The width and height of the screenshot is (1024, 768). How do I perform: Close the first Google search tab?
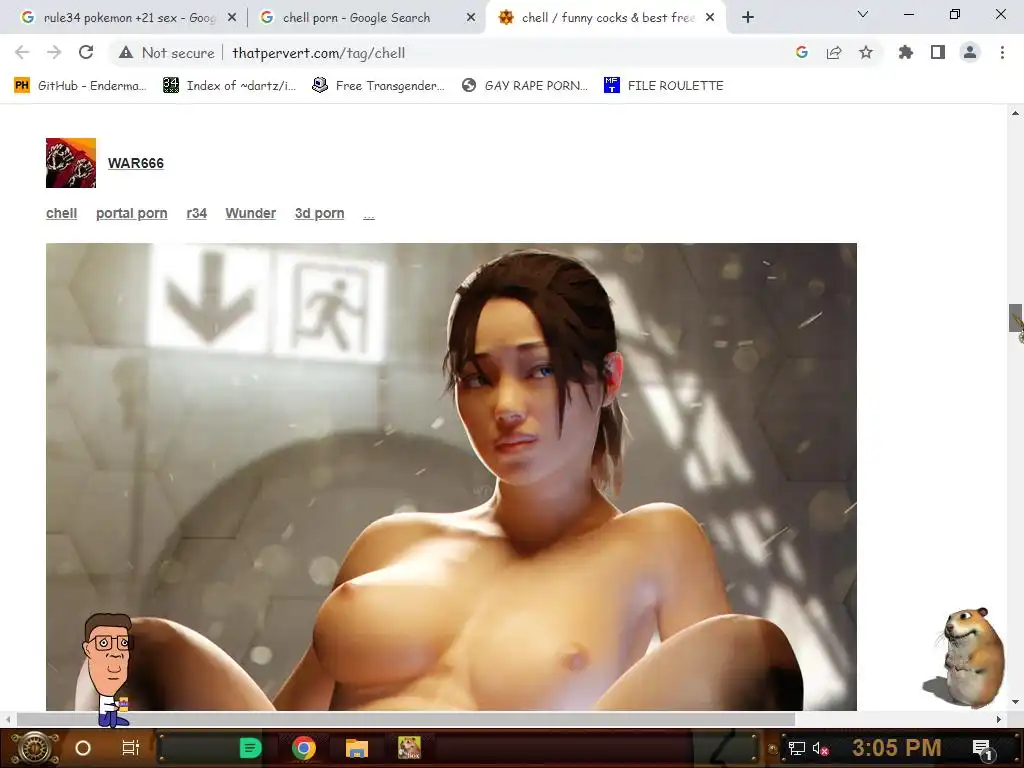[x=232, y=18]
